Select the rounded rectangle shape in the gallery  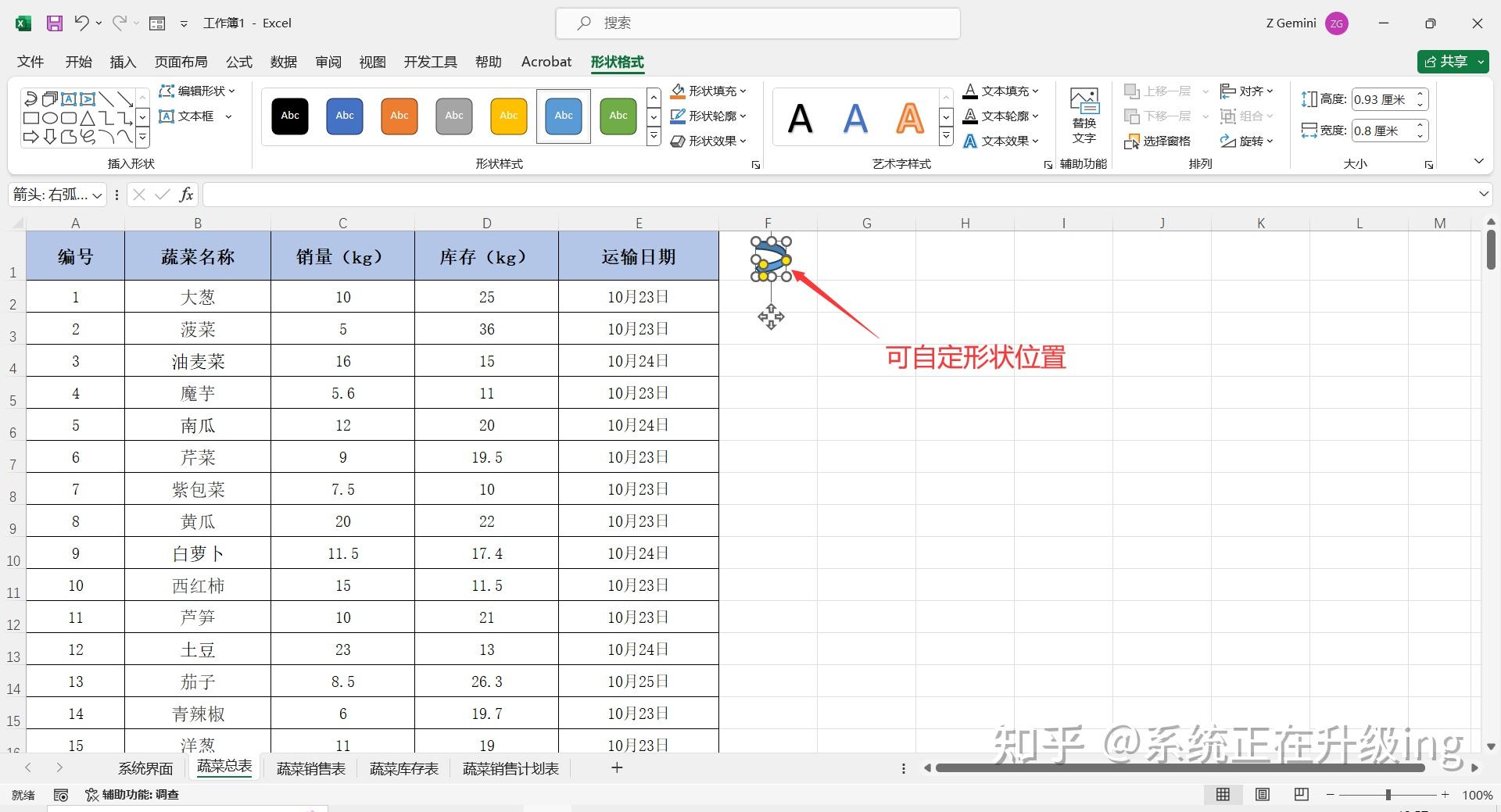pyautogui.click(x=69, y=119)
